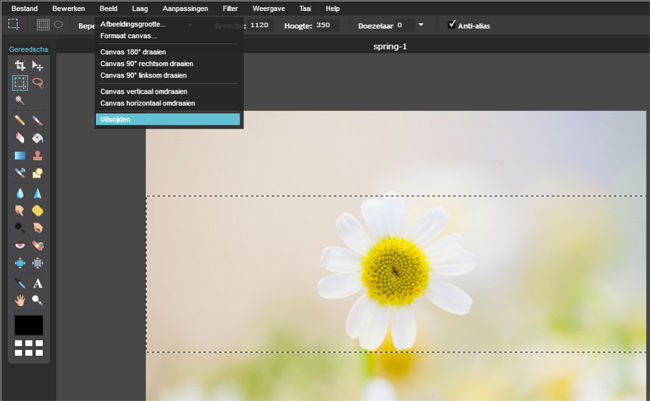Select the Pinch tool
The image size is (650, 401).
[37, 263]
